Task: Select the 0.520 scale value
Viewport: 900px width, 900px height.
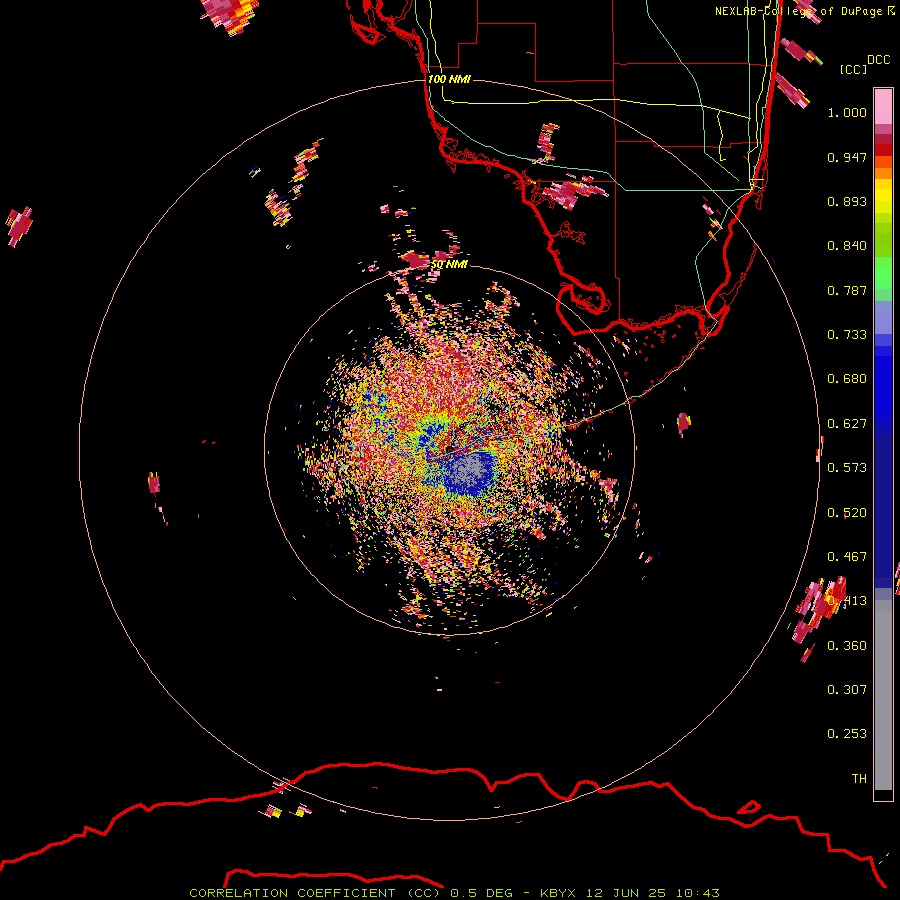Action: (847, 513)
